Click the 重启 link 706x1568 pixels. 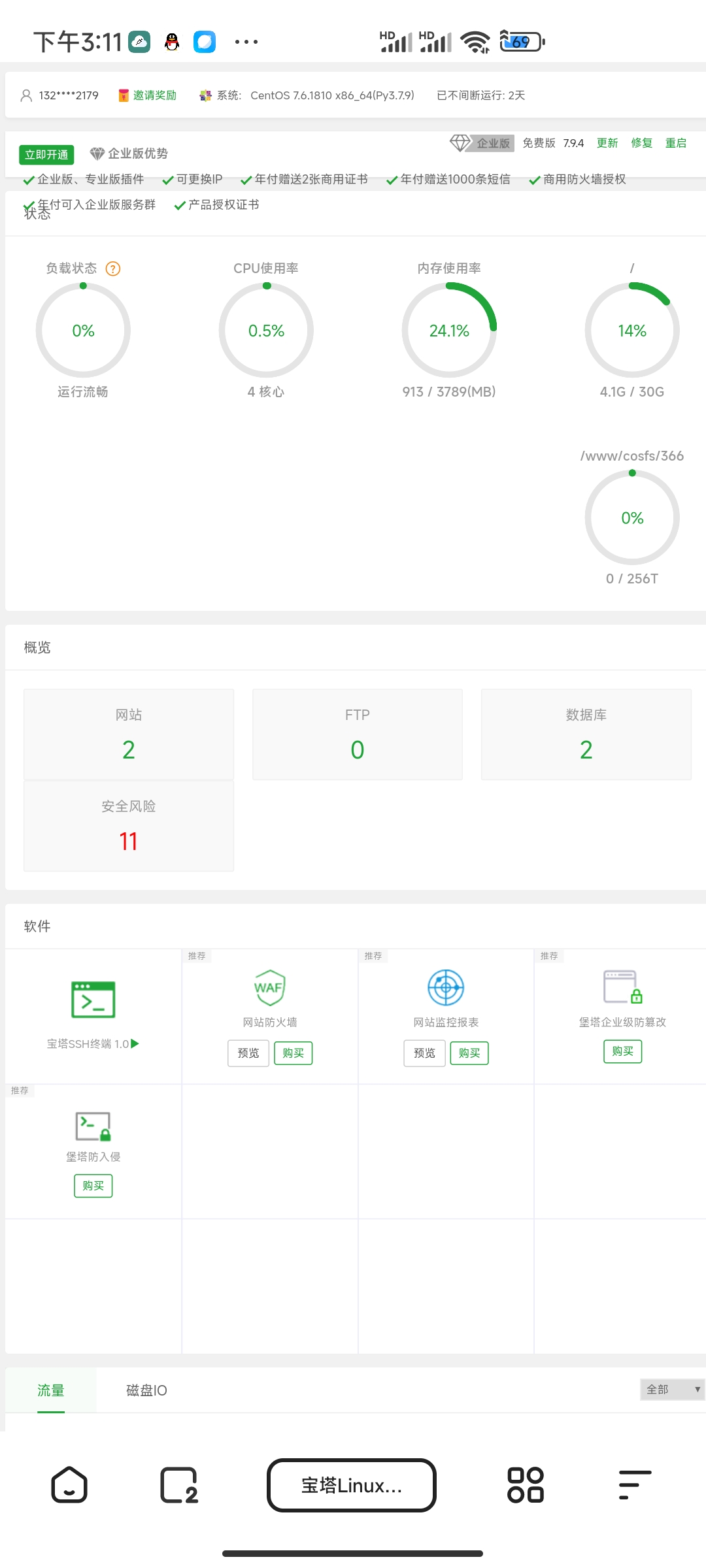(676, 143)
